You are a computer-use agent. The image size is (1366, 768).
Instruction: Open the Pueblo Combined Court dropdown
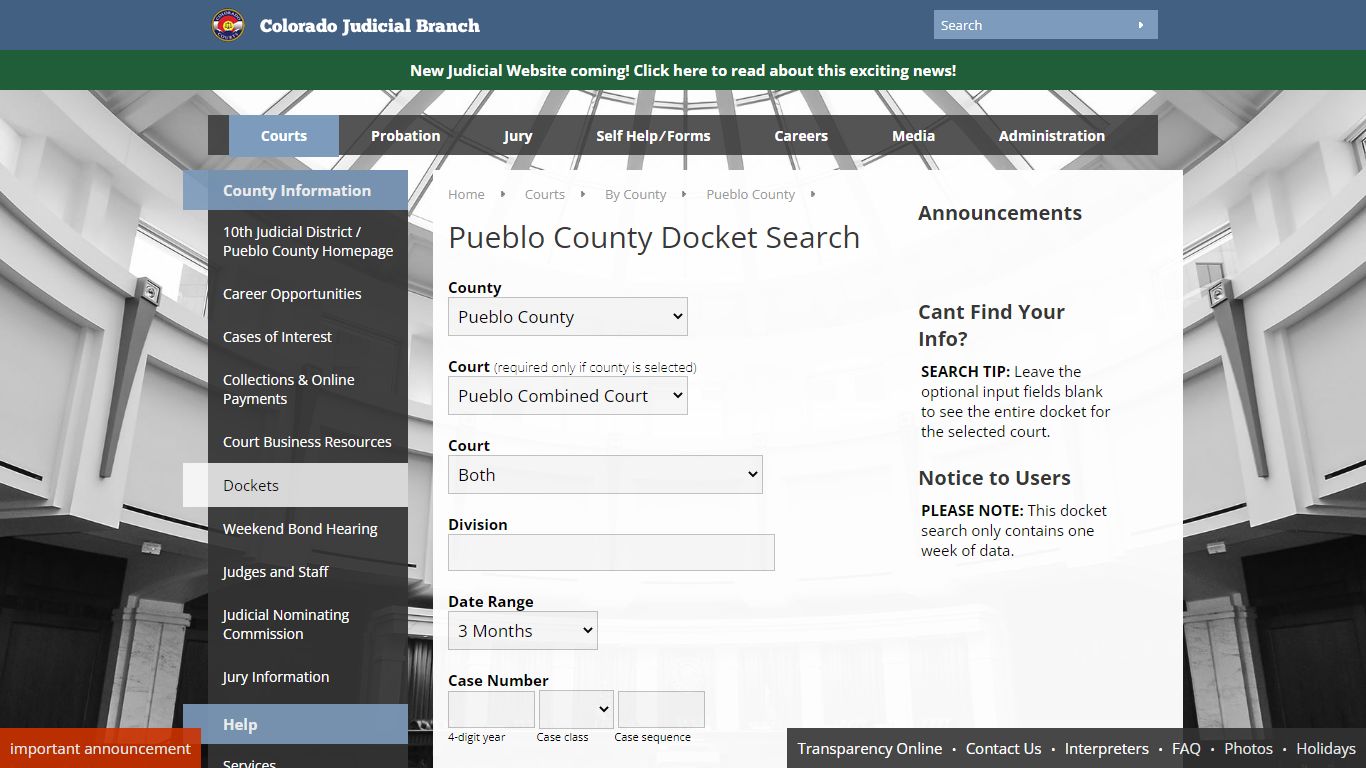tap(567, 395)
